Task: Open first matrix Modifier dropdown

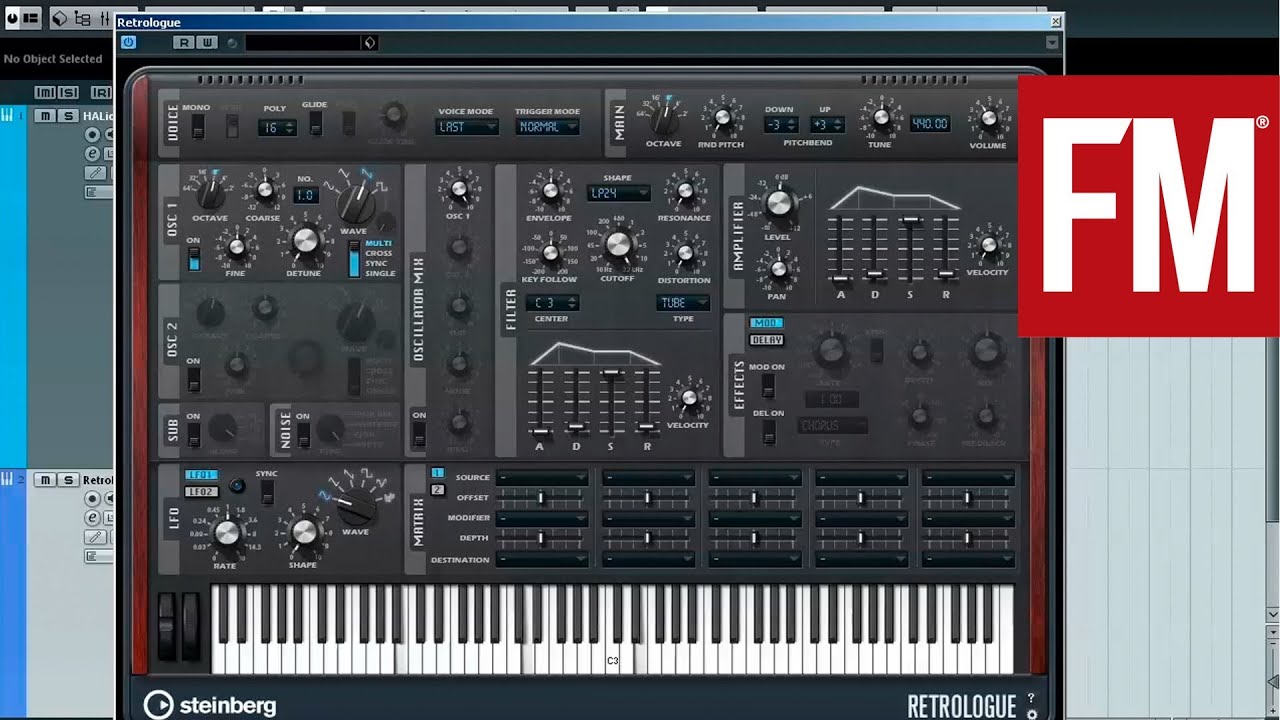Action: (x=542, y=518)
